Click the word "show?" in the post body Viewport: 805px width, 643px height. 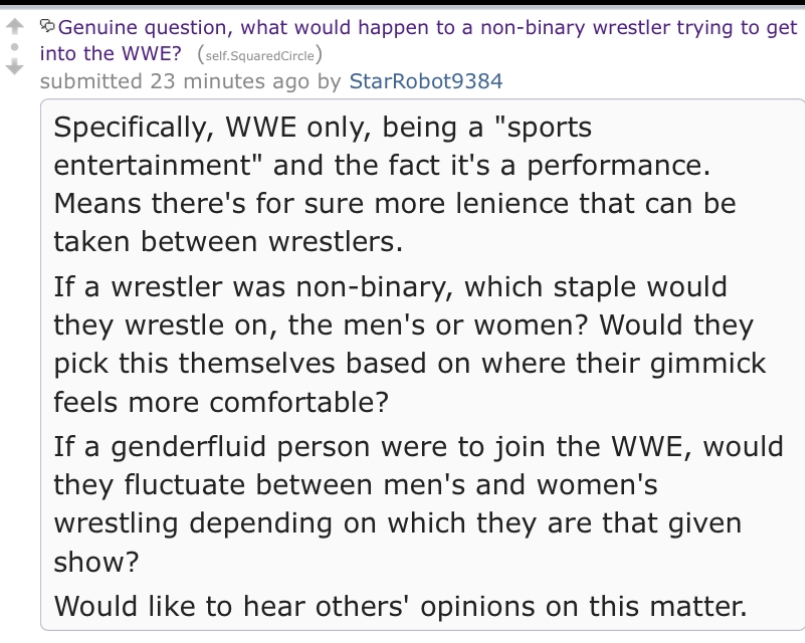coord(97,561)
